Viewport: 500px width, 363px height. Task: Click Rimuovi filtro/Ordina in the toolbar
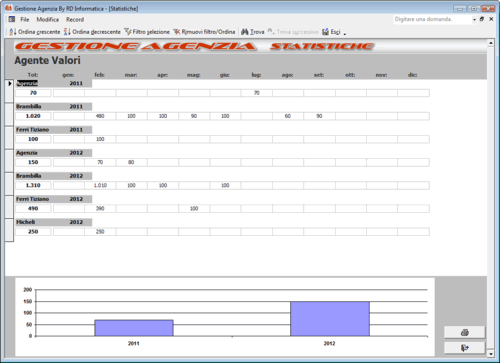[x=204, y=32]
